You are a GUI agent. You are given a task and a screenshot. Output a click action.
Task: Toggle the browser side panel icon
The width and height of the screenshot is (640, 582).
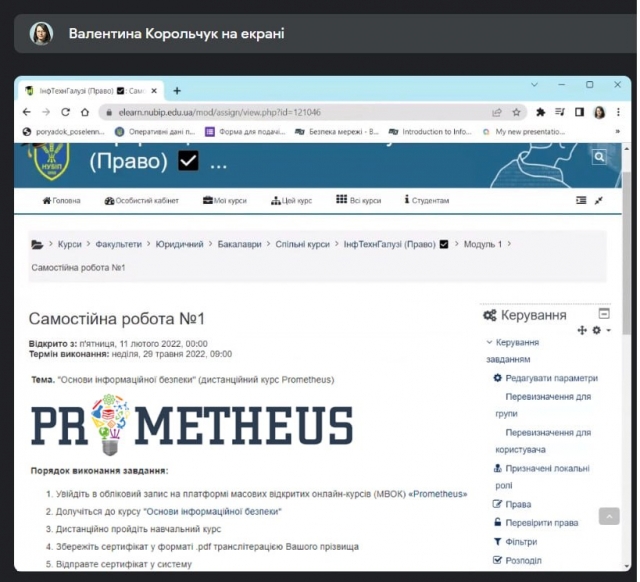(x=579, y=112)
